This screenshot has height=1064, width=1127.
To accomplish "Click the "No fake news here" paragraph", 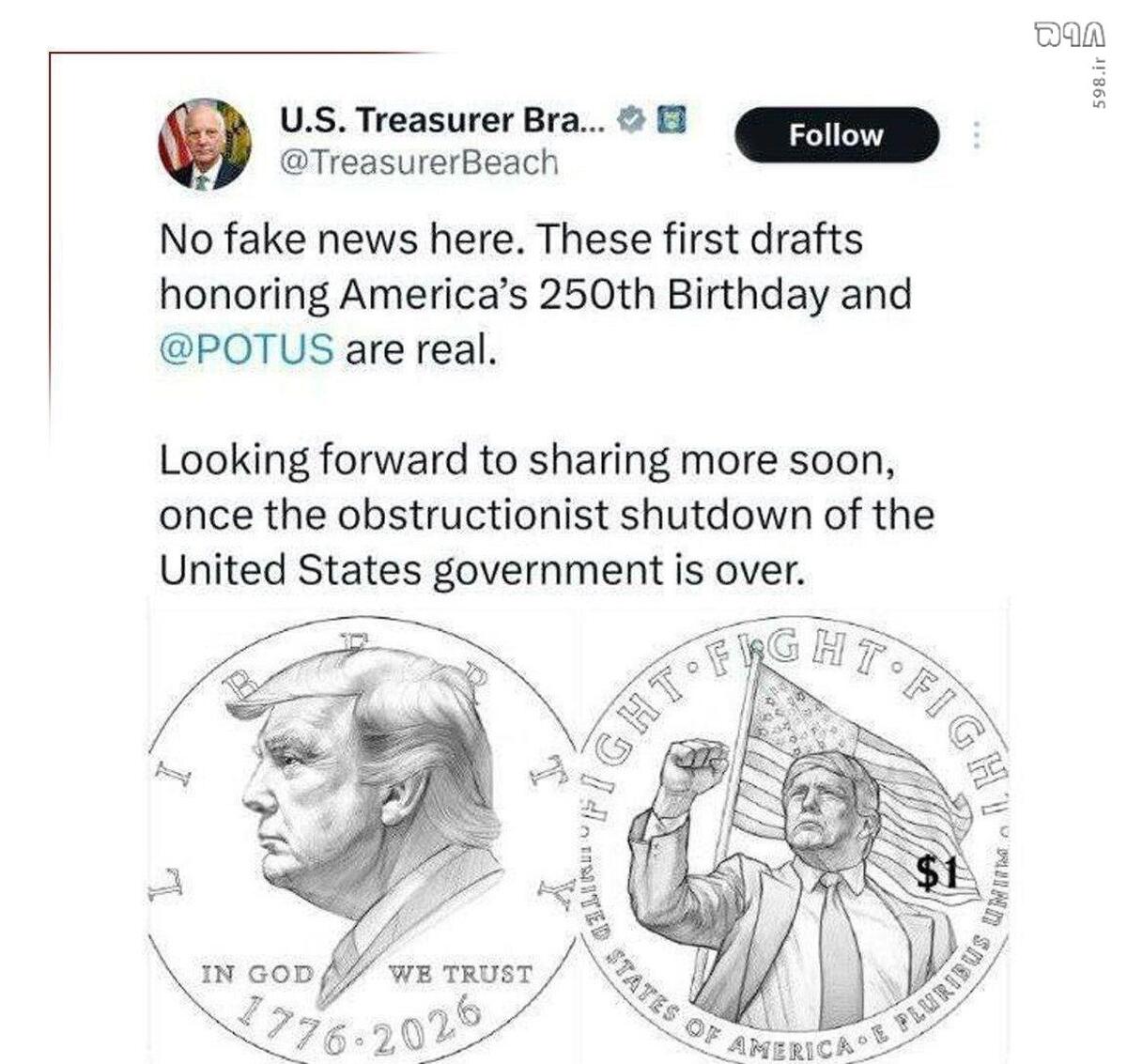I will coord(535,294).
